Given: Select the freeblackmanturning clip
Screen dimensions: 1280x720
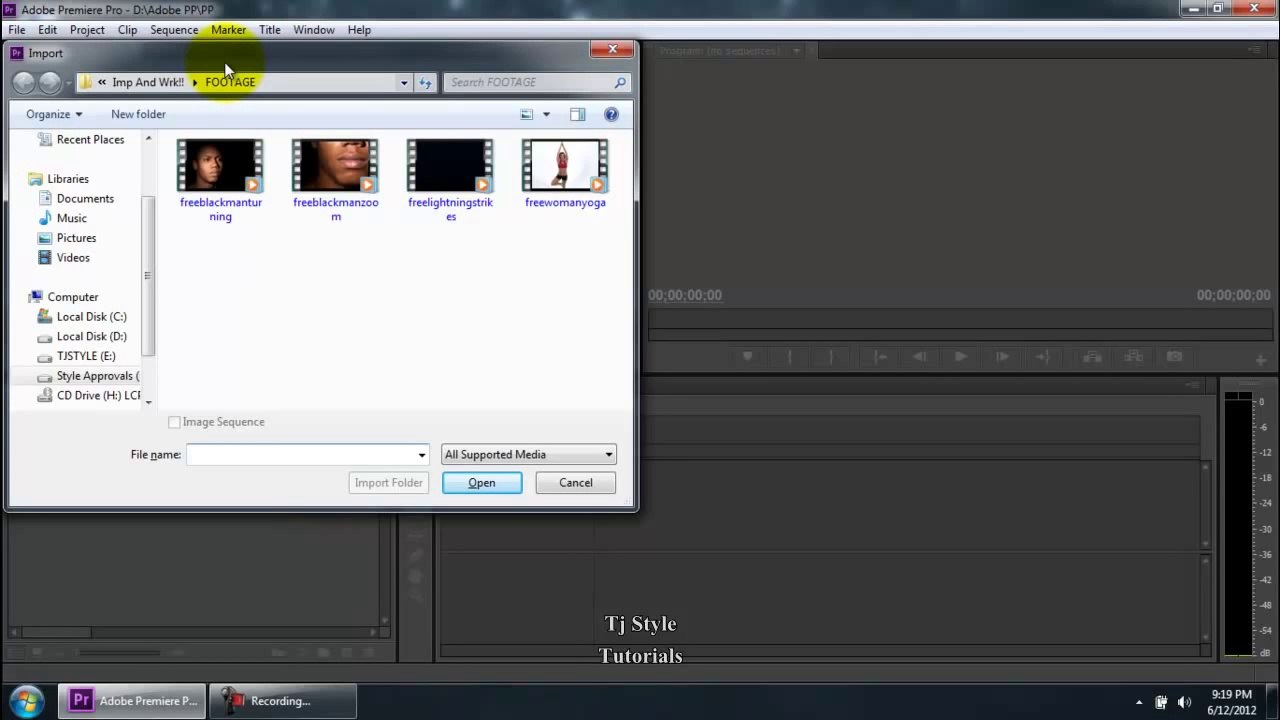Looking at the screenshot, I should (x=220, y=181).
